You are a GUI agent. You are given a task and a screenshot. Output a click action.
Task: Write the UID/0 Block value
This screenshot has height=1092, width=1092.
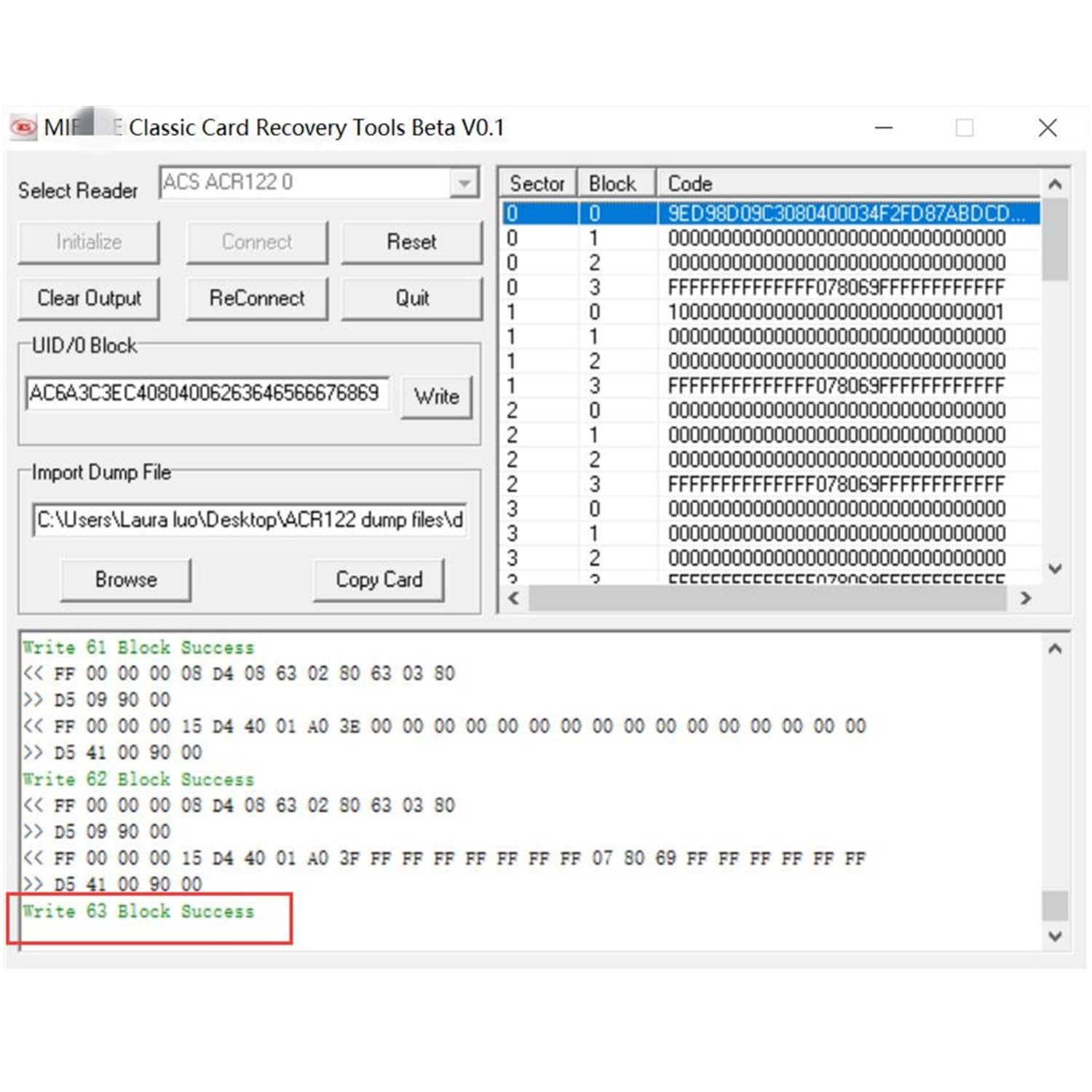coord(436,397)
